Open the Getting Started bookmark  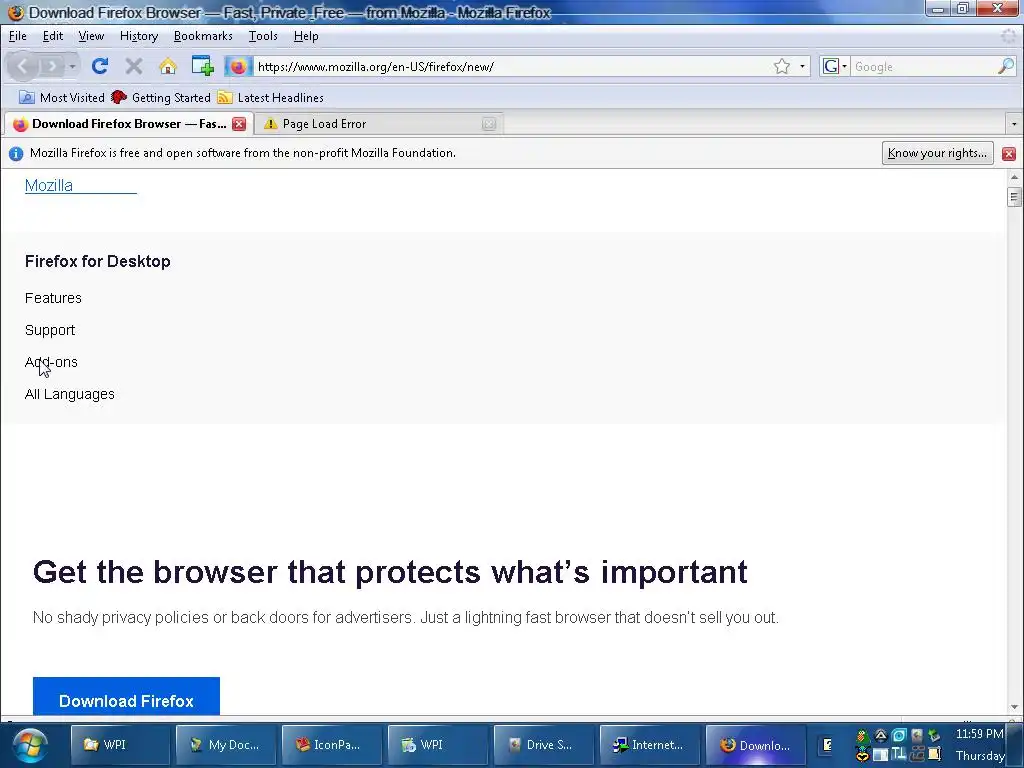coord(161,97)
